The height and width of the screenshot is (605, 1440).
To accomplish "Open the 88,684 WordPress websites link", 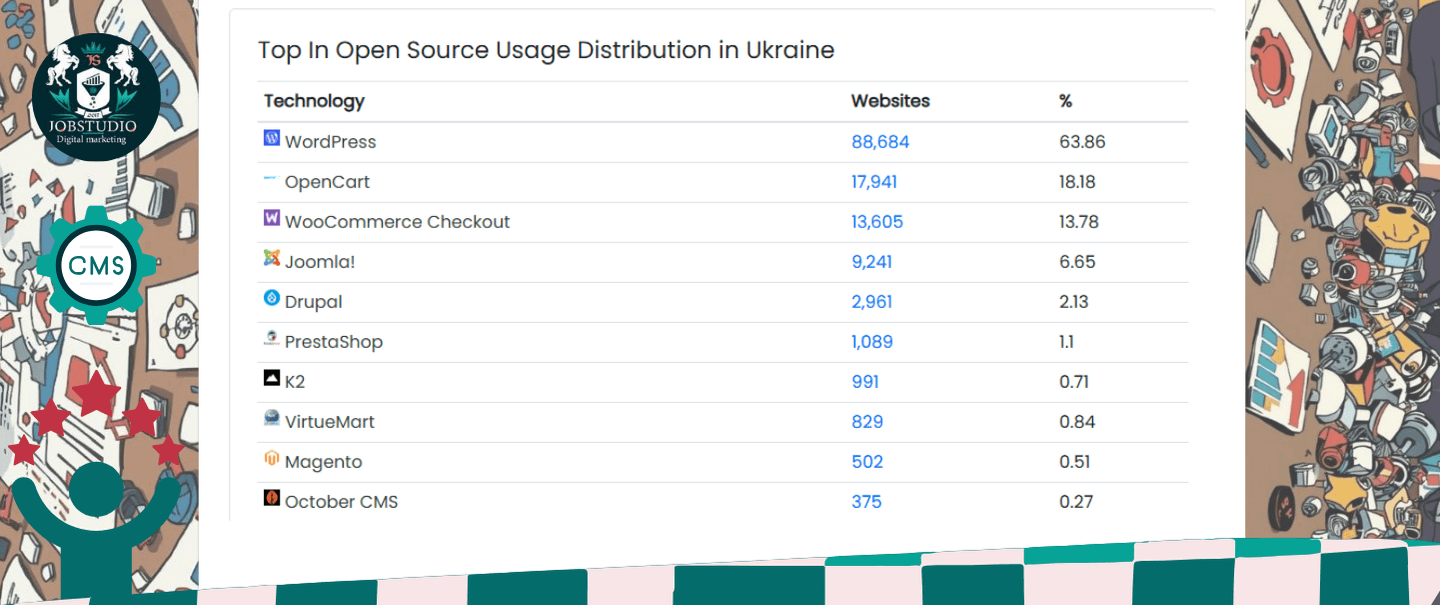I will tap(880, 142).
